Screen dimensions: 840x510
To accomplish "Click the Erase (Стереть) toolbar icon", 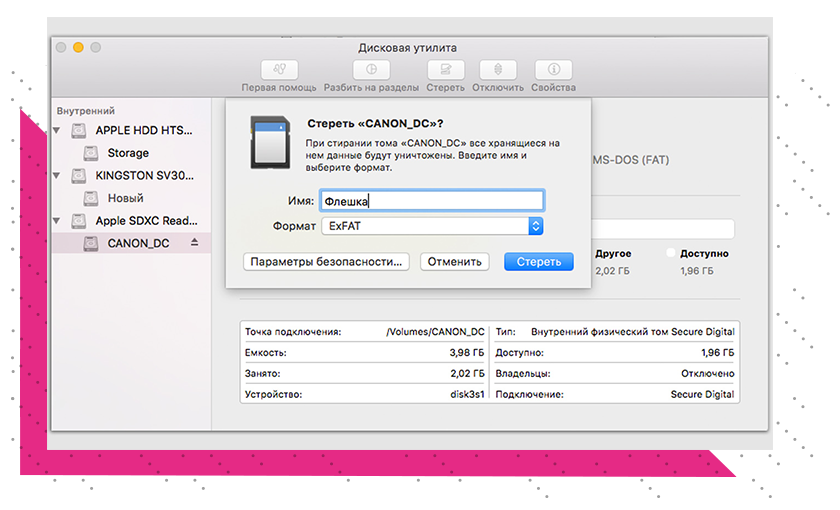I will (x=445, y=70).
